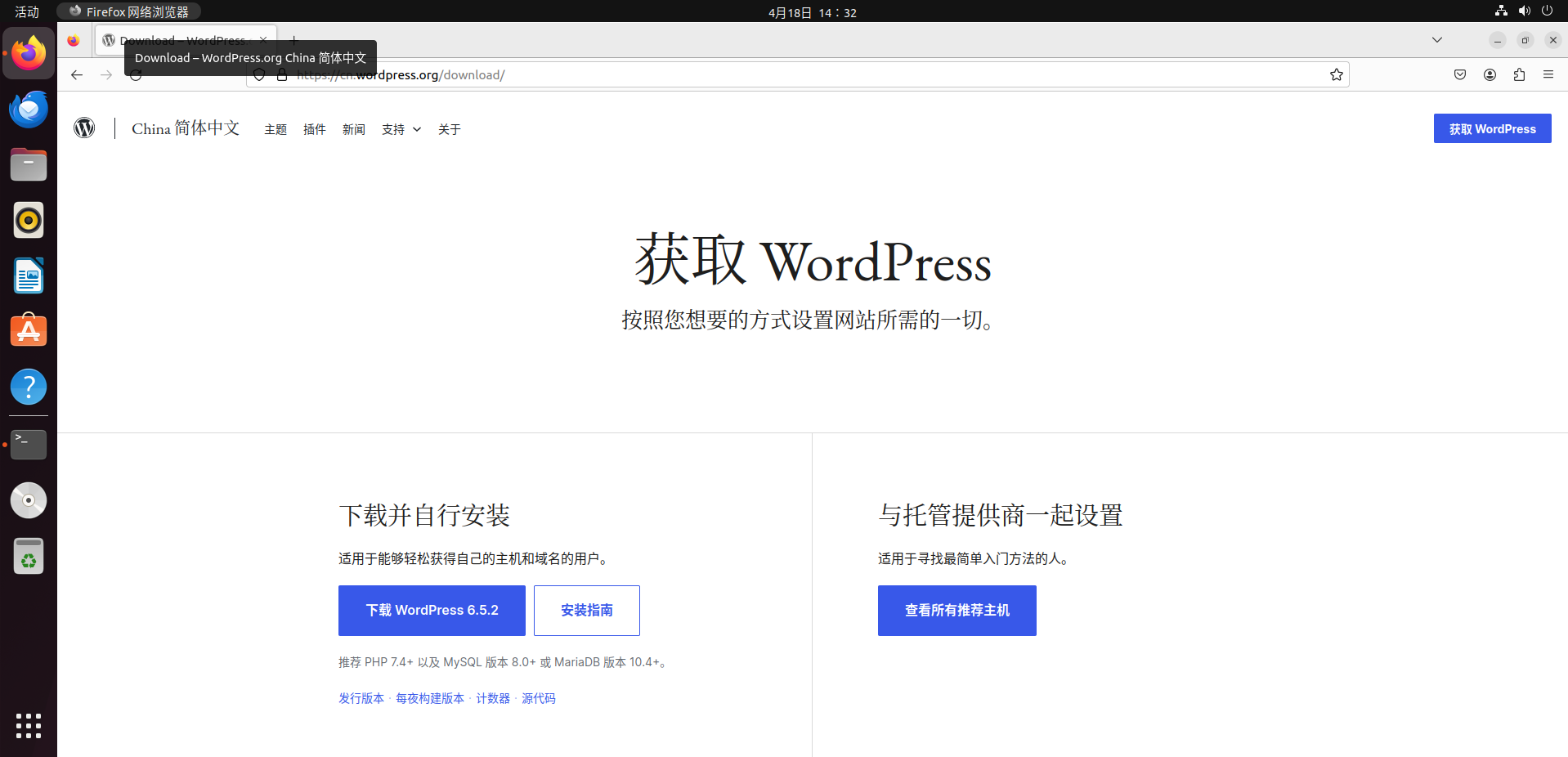Click the China 简体中文 site title
Image resolution: width=1568 pixels, height=757 pixels.
186,128
